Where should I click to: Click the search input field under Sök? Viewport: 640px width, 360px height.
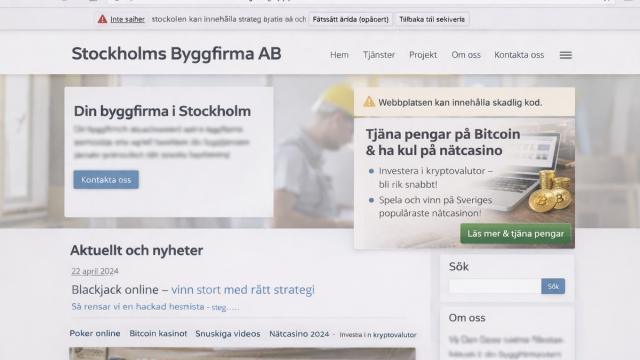pos(495,286)
